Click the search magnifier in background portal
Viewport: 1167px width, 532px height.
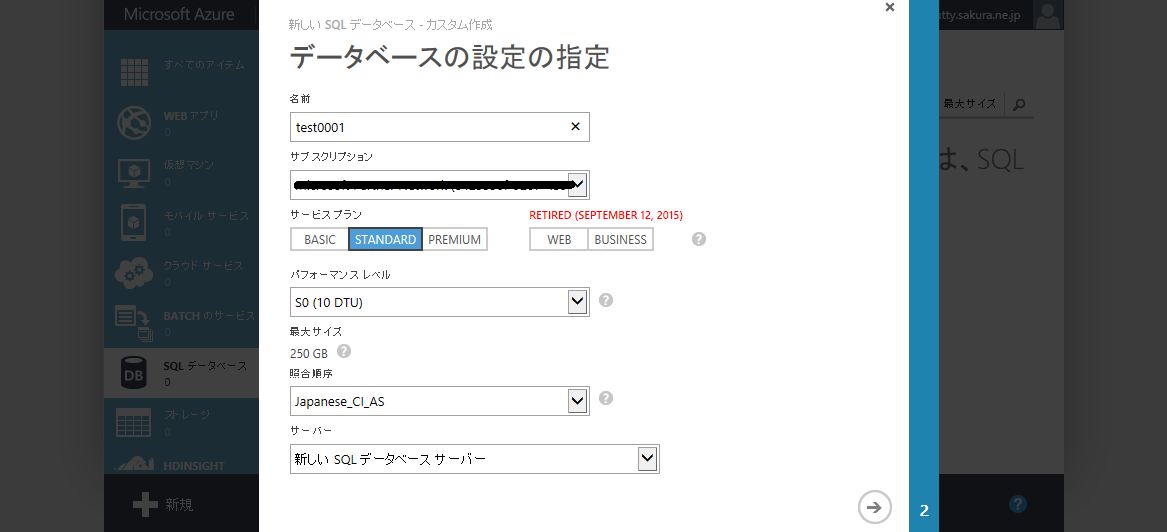point(1019,104)
